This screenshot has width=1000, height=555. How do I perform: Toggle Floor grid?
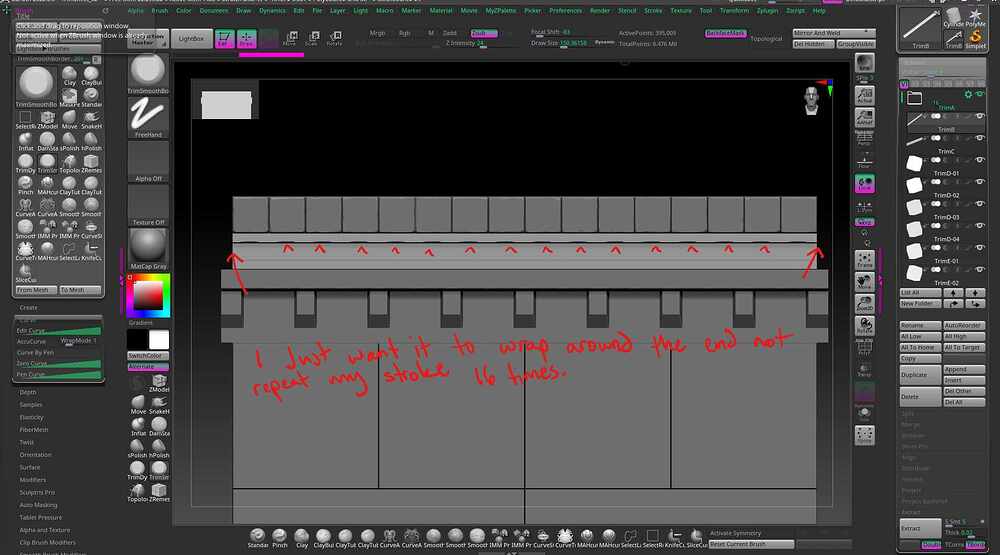coord(864,161)
